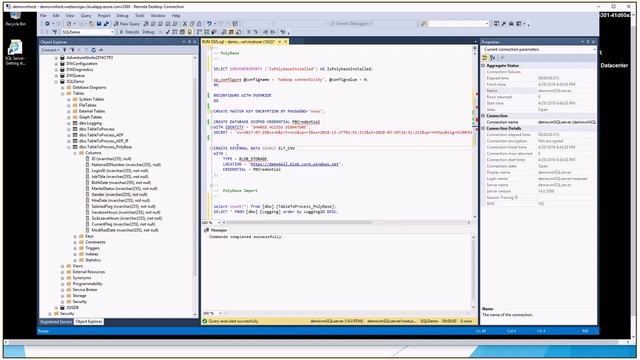The image size is (640, 360).
Task: Open the File menu
Action: (x=43, y=16)
